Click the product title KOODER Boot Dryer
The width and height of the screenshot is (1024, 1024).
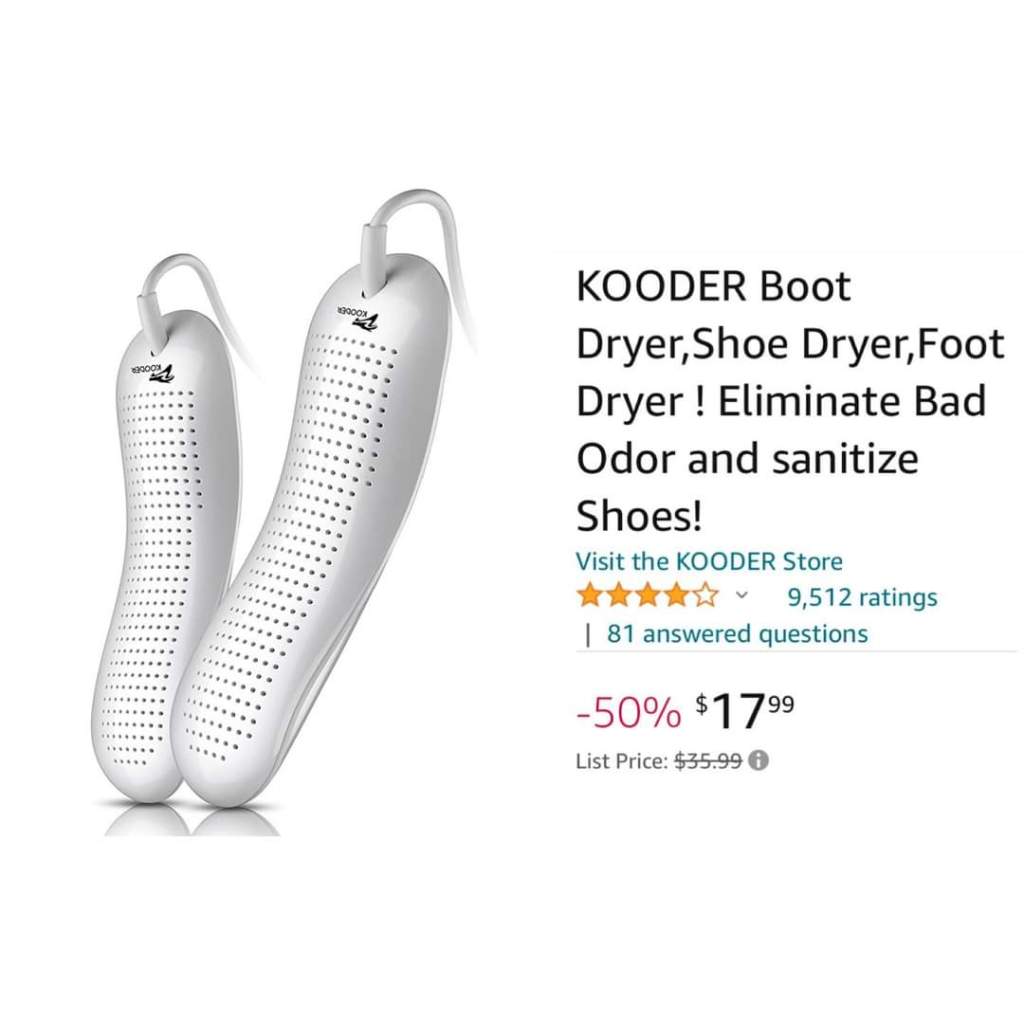point(789,402)
